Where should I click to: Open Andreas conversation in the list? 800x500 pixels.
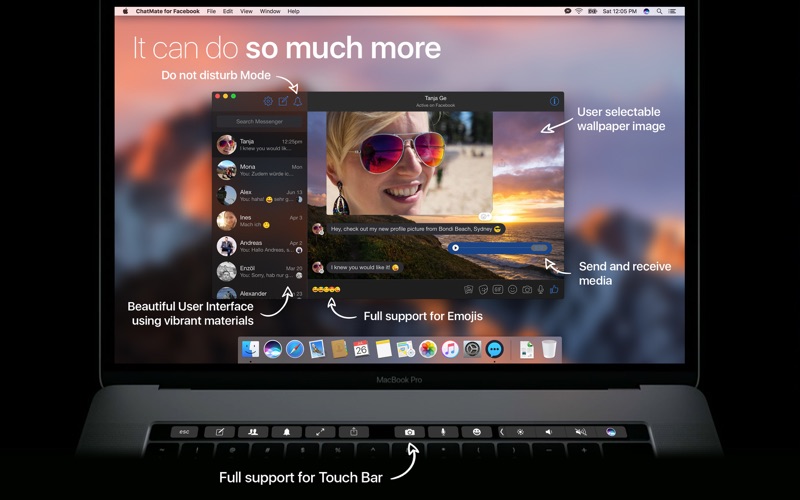[259, 246]
